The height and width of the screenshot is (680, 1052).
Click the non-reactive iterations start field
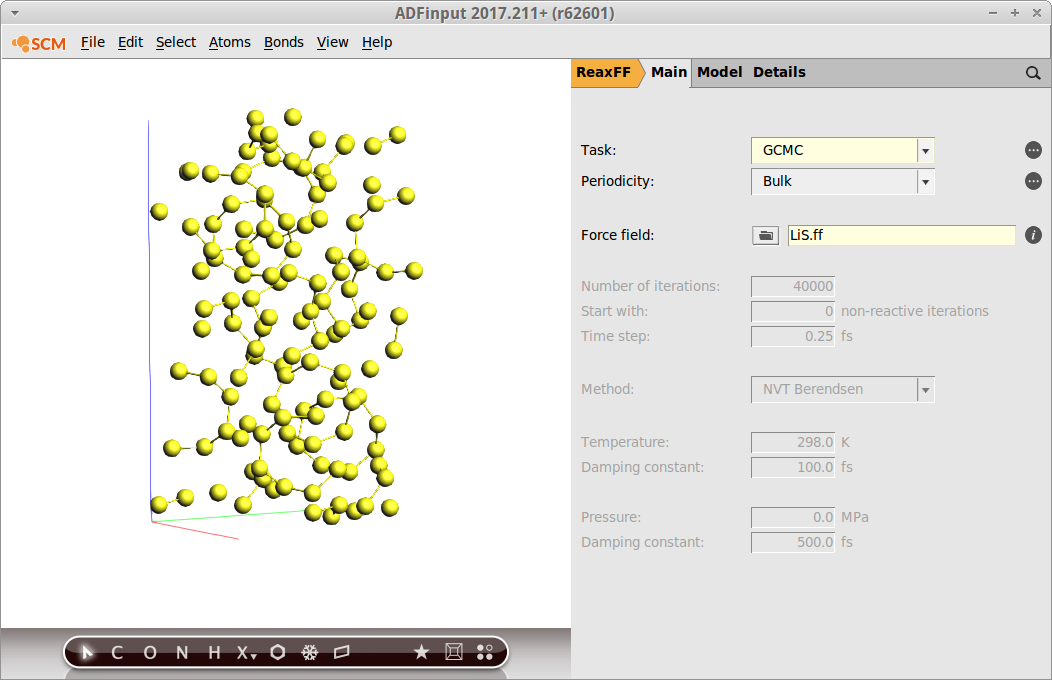point(793,311)
